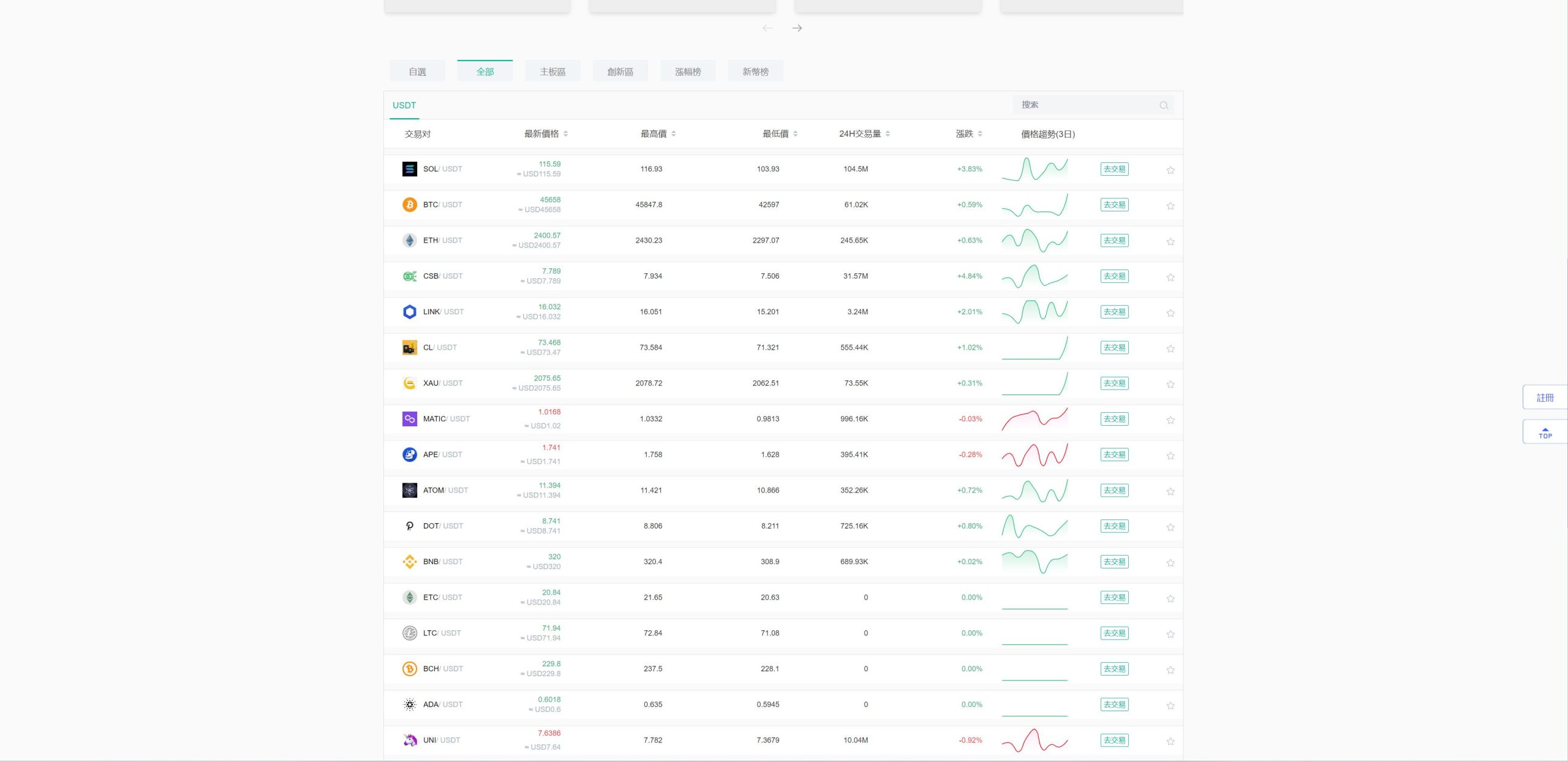The width and height of the screenshot is (1568, 762).
Task: Sort by 漲跌 column arrows
Action: [x=980, y=134]
